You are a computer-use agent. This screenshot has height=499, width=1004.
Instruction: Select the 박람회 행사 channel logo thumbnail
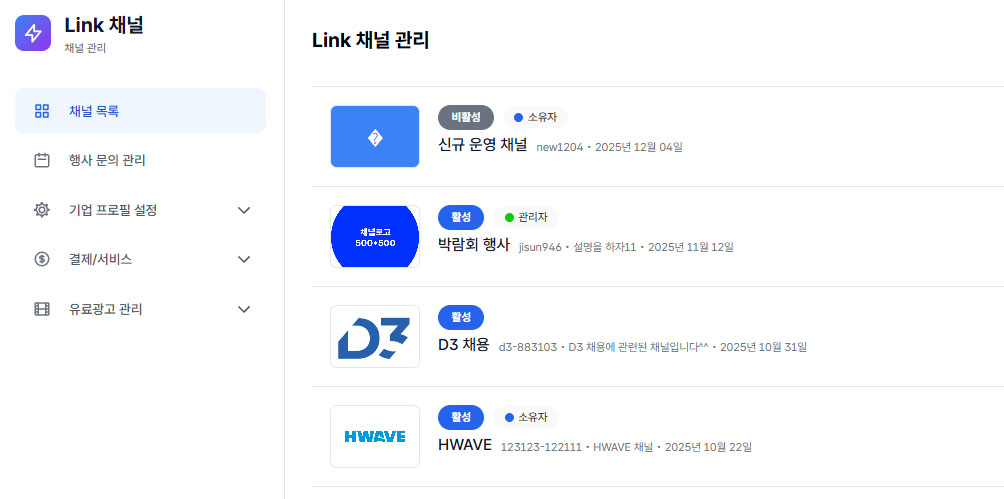(375, 236)
